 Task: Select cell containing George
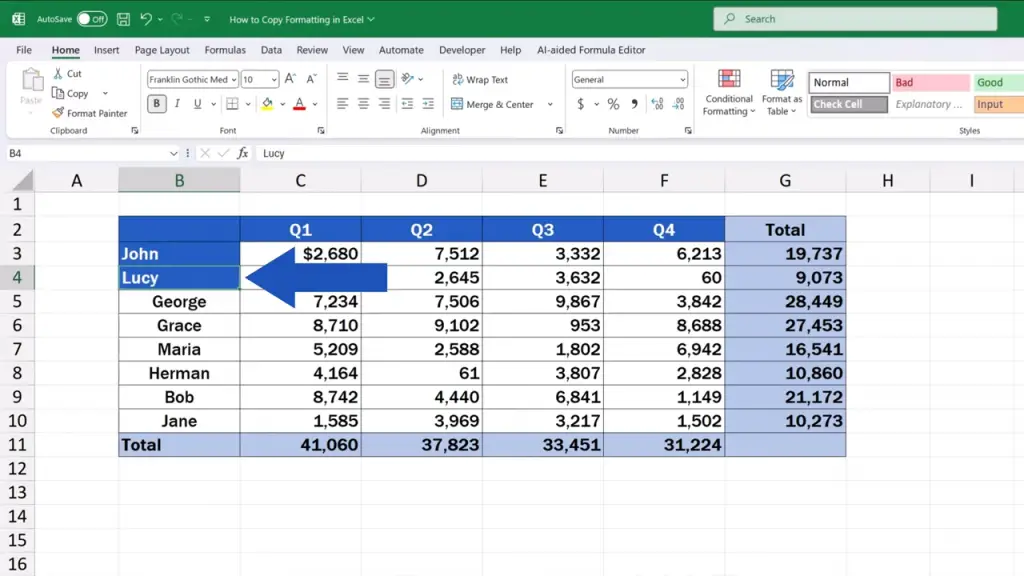(179, 302)
